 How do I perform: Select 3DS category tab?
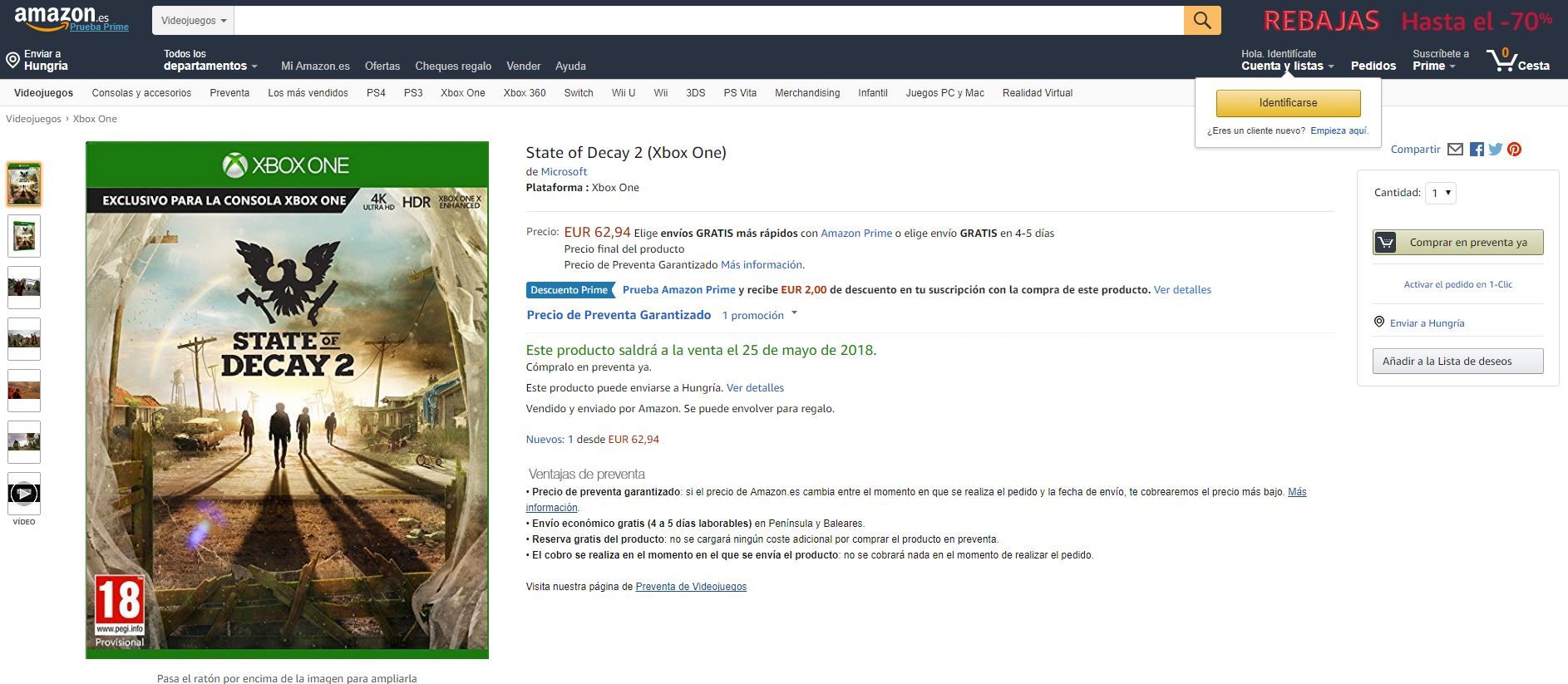696,93
